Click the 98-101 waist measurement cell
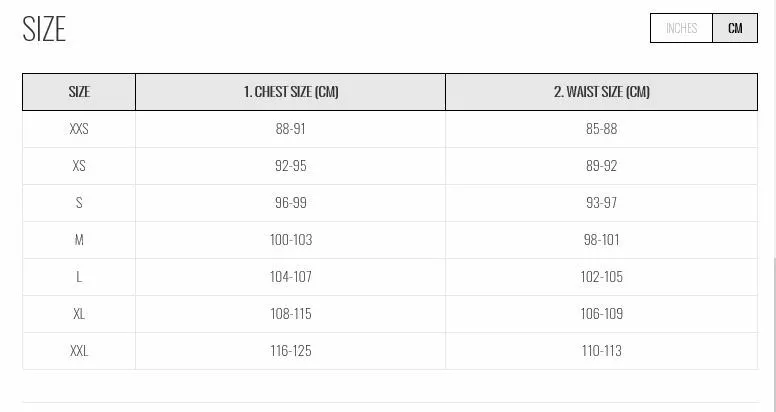This screenshot has width=776, height=412. pos(601,240)
